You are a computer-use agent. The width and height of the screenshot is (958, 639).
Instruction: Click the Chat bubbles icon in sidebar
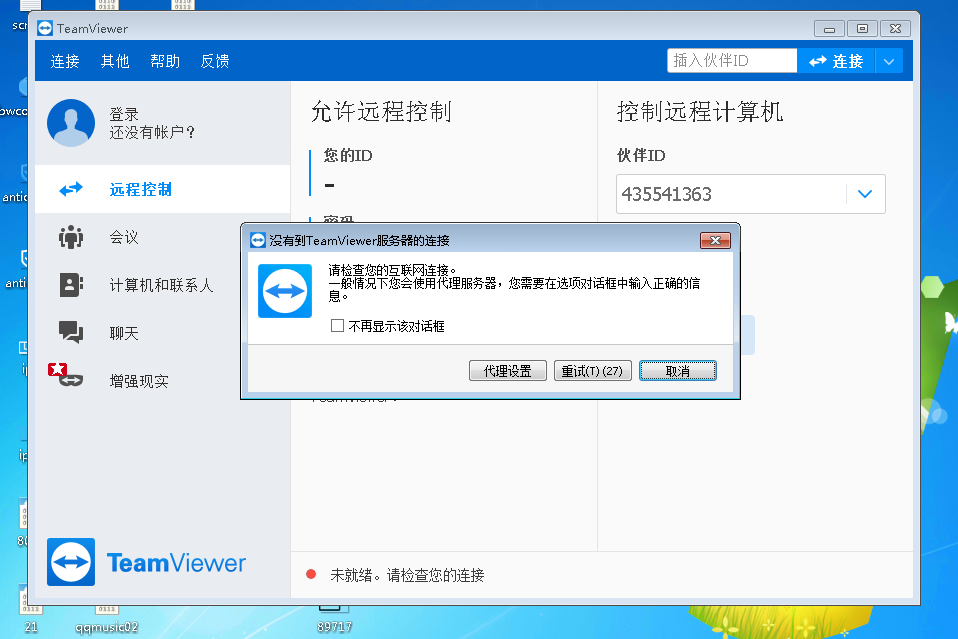(71, 333)
